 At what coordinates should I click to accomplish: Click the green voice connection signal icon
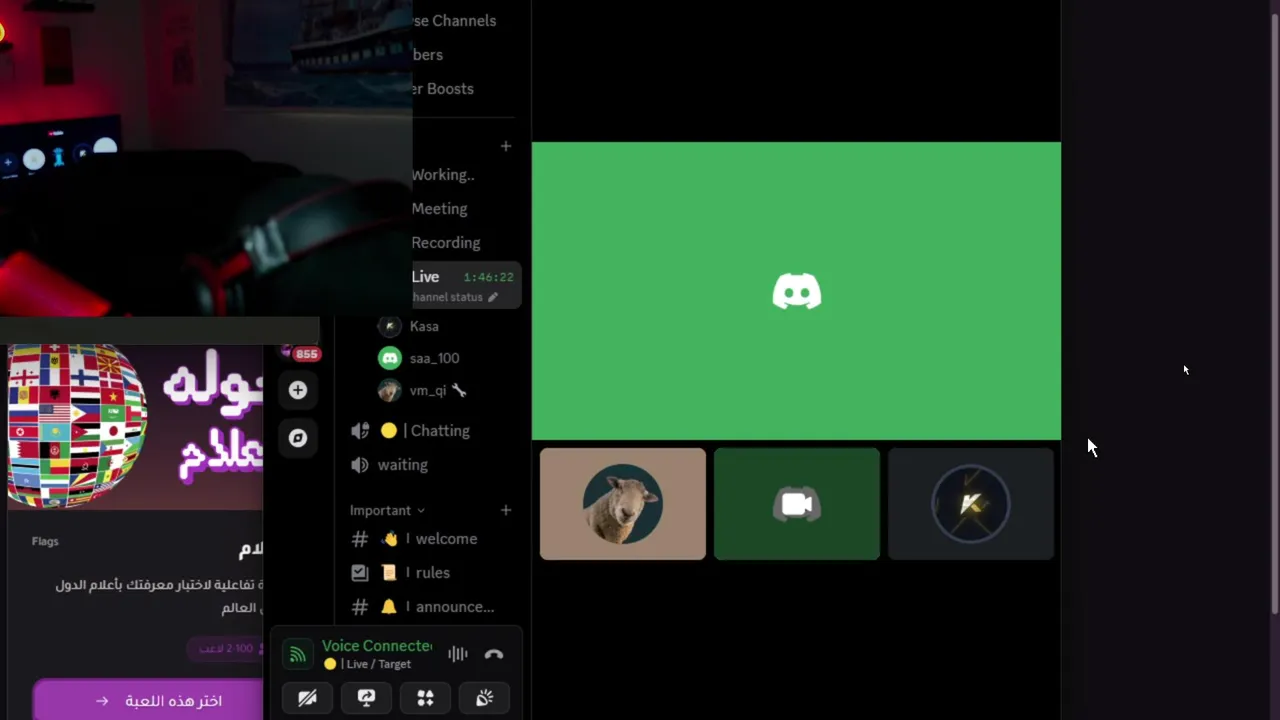coord(297,655)
